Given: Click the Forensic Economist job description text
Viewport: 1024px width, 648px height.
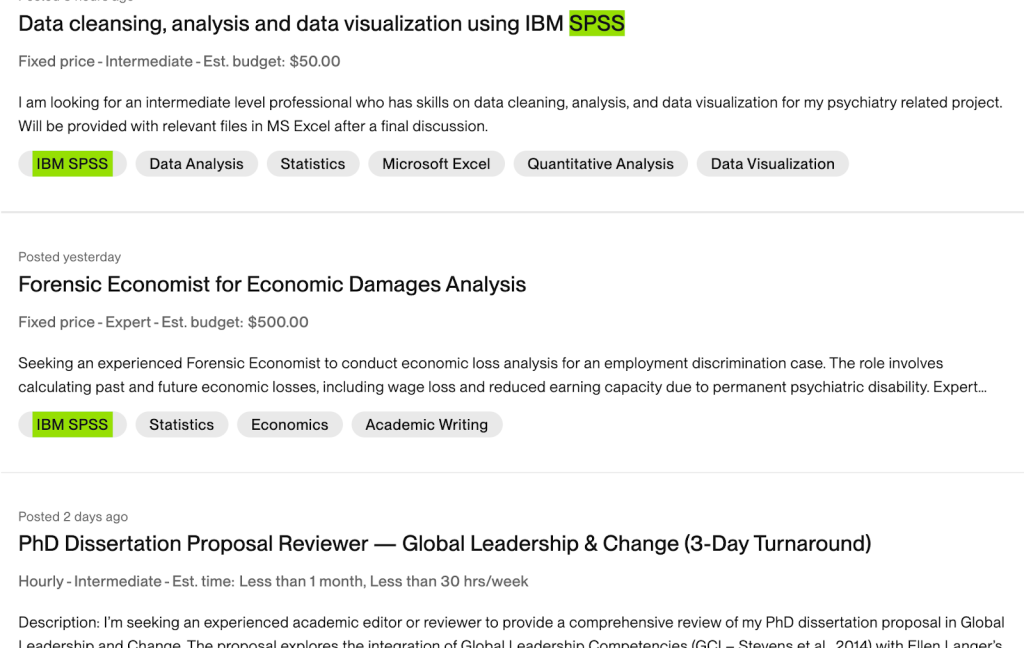Looking at the screenshot, I should pos(502,375).
